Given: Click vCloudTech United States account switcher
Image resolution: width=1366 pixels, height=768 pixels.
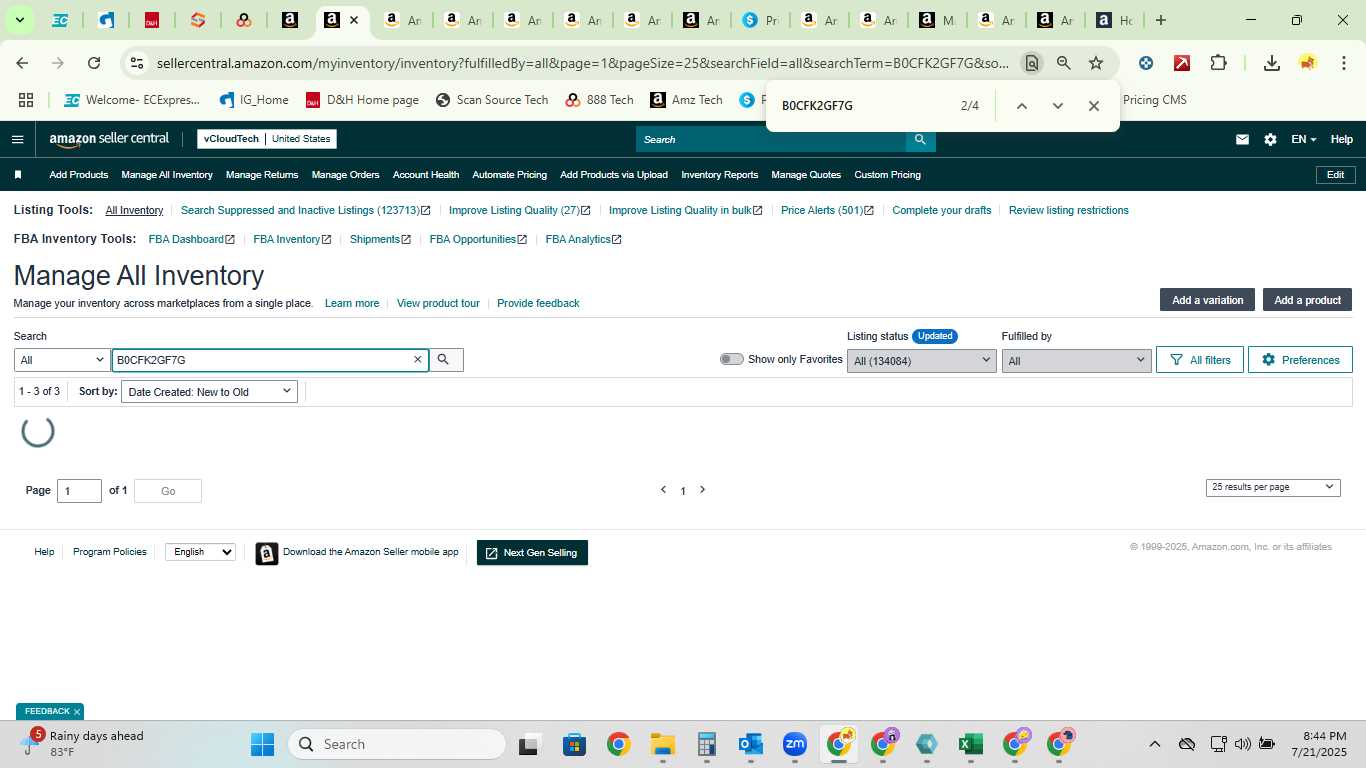Looking at the screenshot, I should [x=267, y=139].
